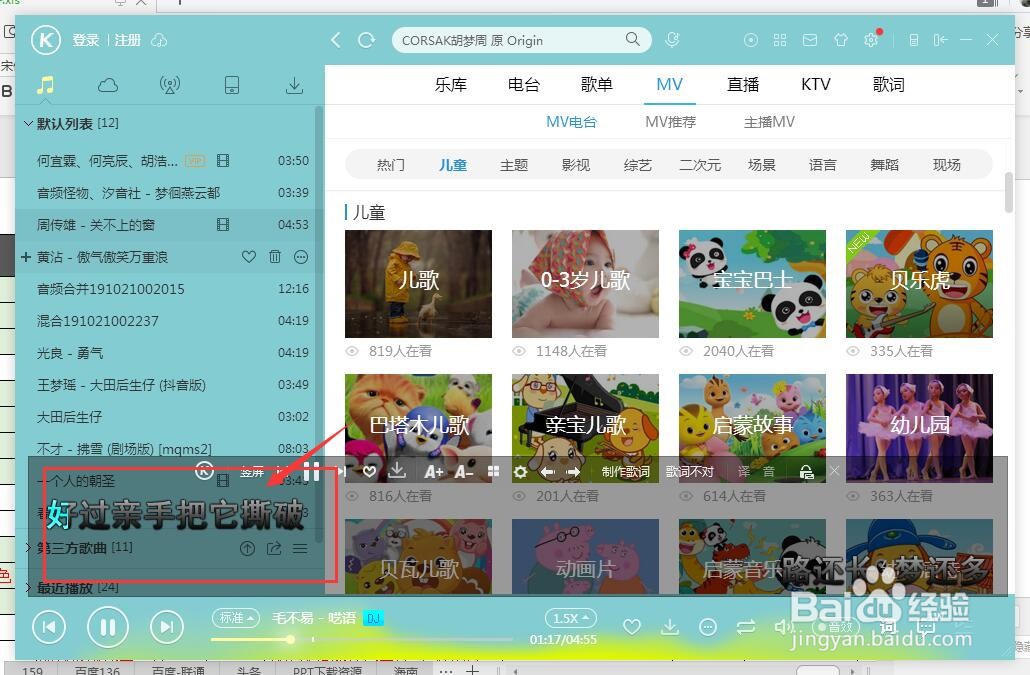Lock the lyrics overlay with the padlock icon

tap(807, 471)
